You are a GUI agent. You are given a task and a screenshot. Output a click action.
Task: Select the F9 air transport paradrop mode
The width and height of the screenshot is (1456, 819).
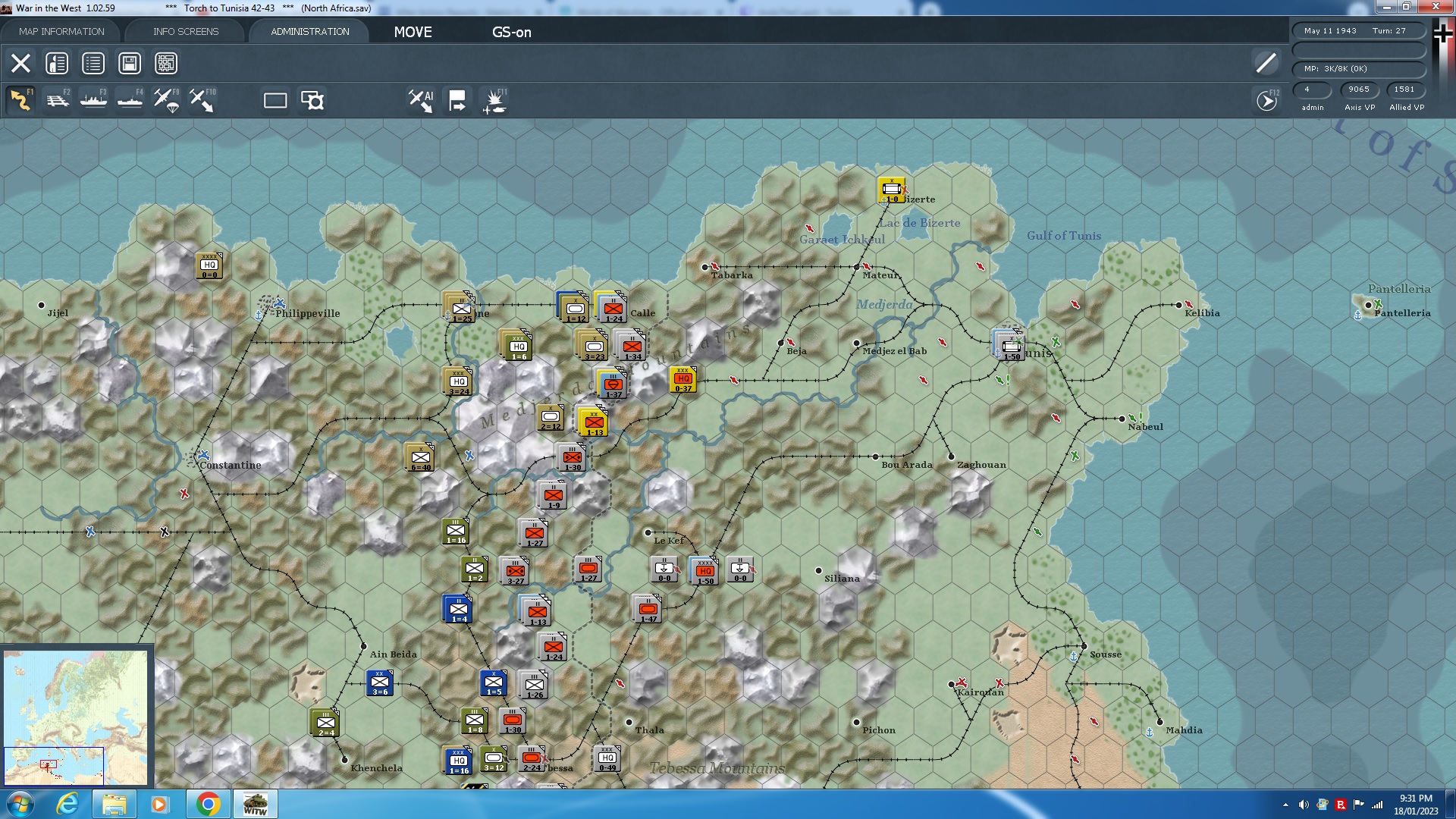coord(166,100)
